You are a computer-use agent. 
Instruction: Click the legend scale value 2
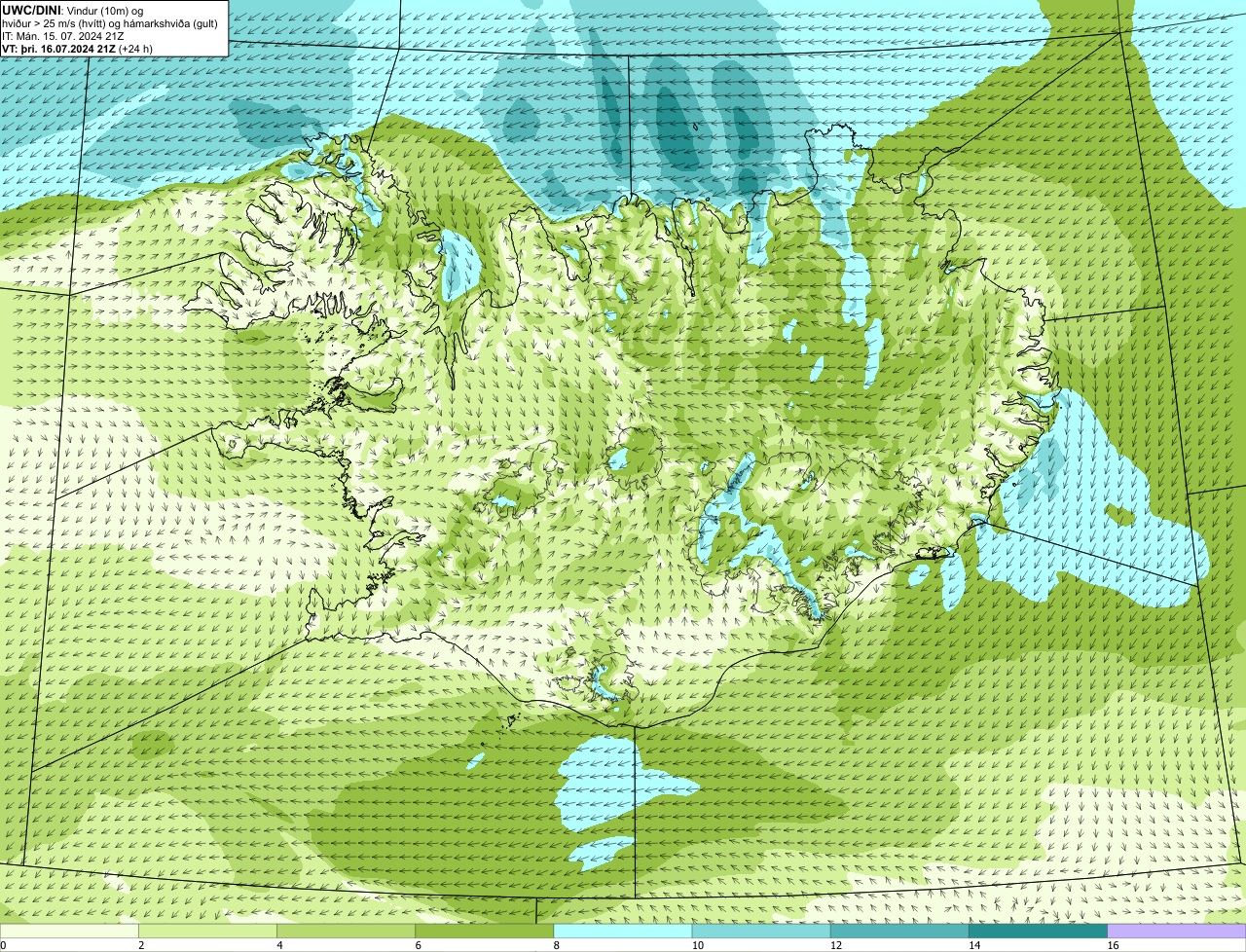coord(141,945)
